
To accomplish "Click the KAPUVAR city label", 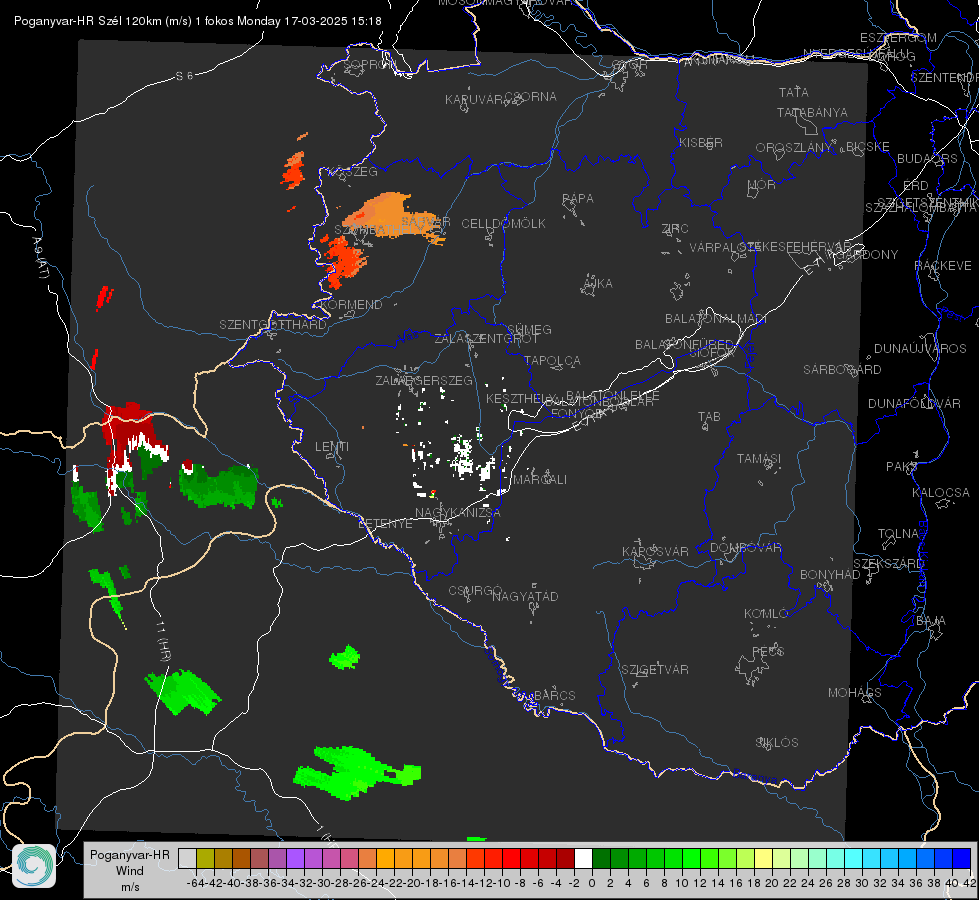I will [x=474, y=100].
